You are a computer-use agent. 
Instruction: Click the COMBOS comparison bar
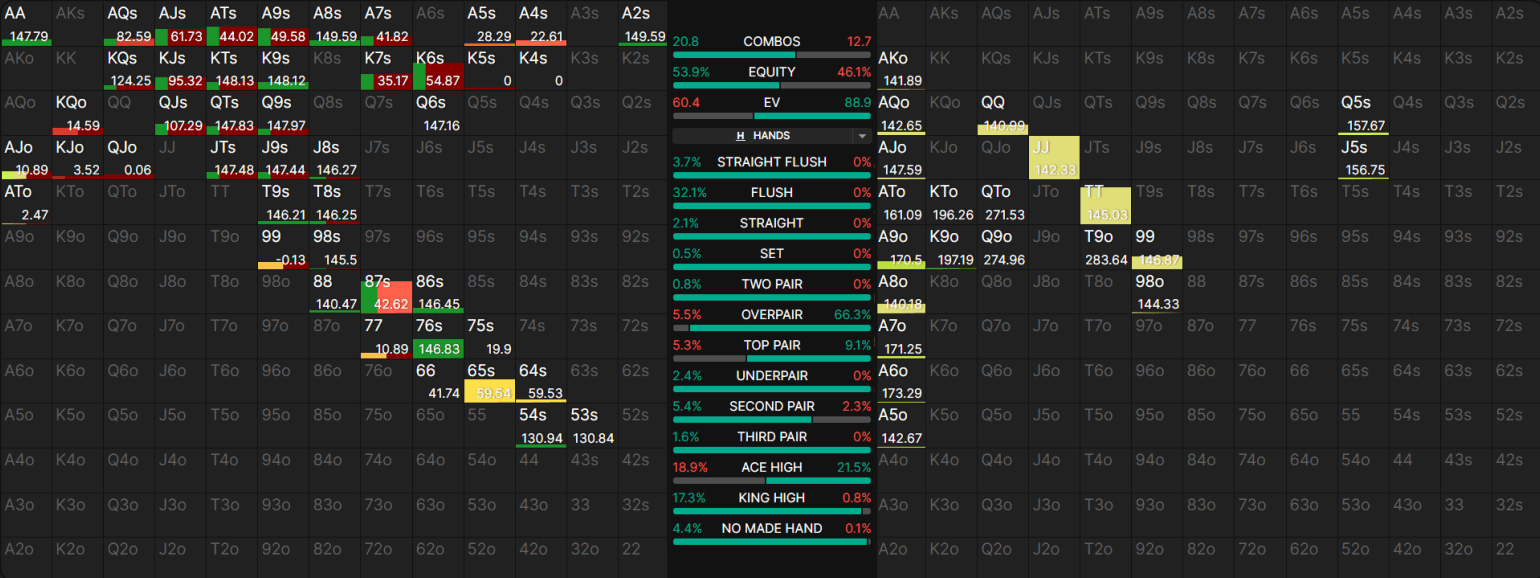771,54
